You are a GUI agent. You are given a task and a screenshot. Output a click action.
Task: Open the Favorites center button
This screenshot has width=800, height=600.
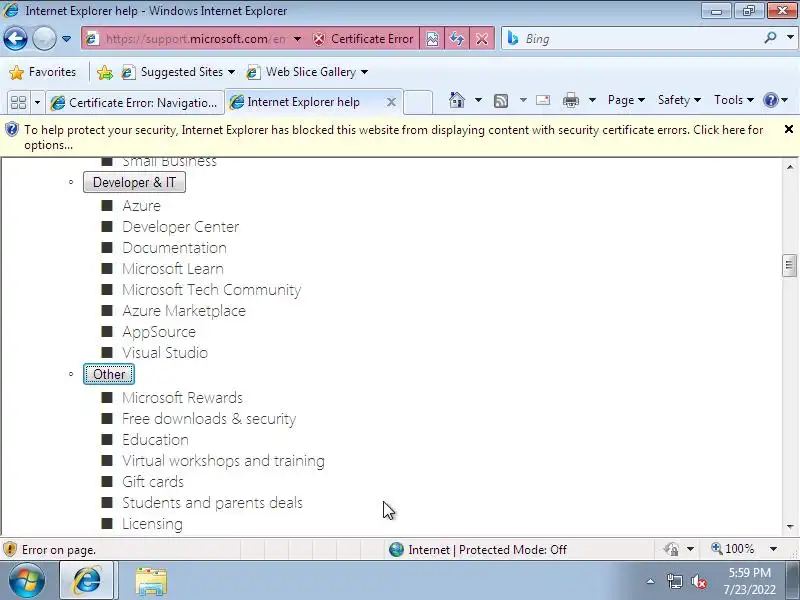tap(43, 72)
